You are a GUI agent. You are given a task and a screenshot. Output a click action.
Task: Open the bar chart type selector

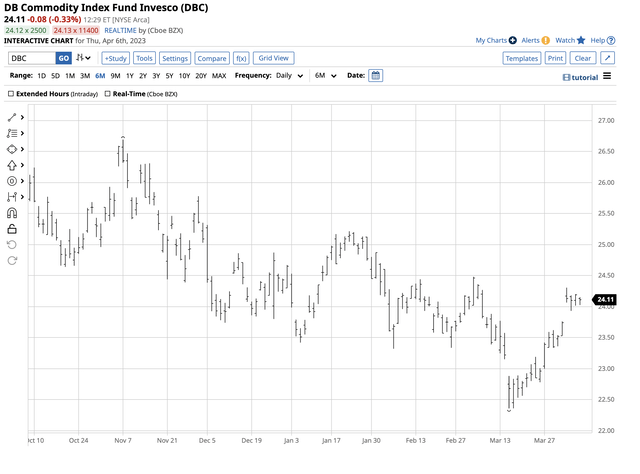(x=84, y=58)
